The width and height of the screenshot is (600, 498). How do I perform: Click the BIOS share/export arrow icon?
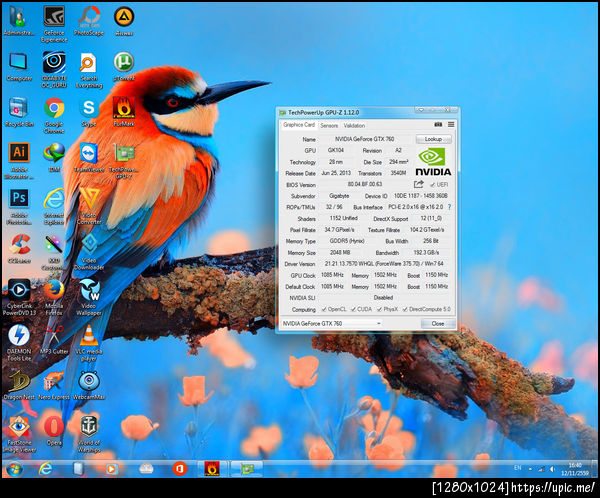pyautogui.click(x=419, y=184)
